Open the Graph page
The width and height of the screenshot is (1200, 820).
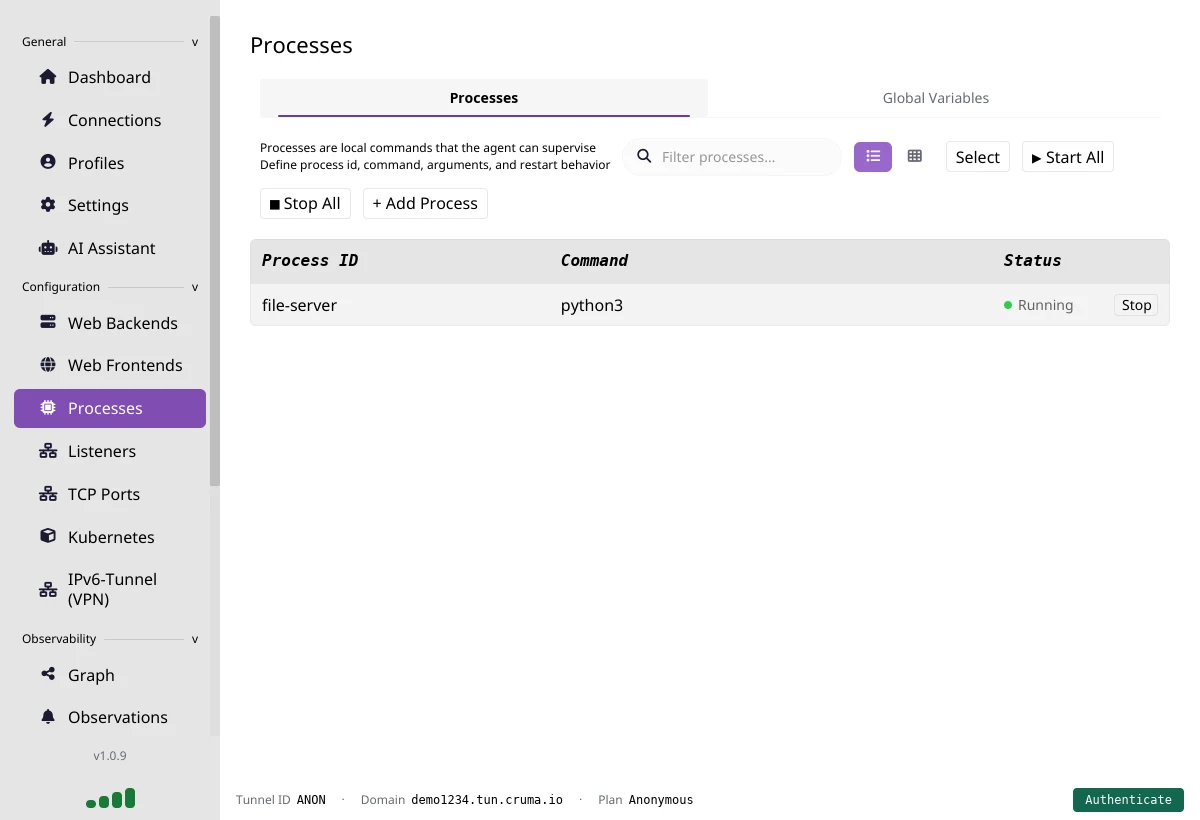tap(110, 675)
